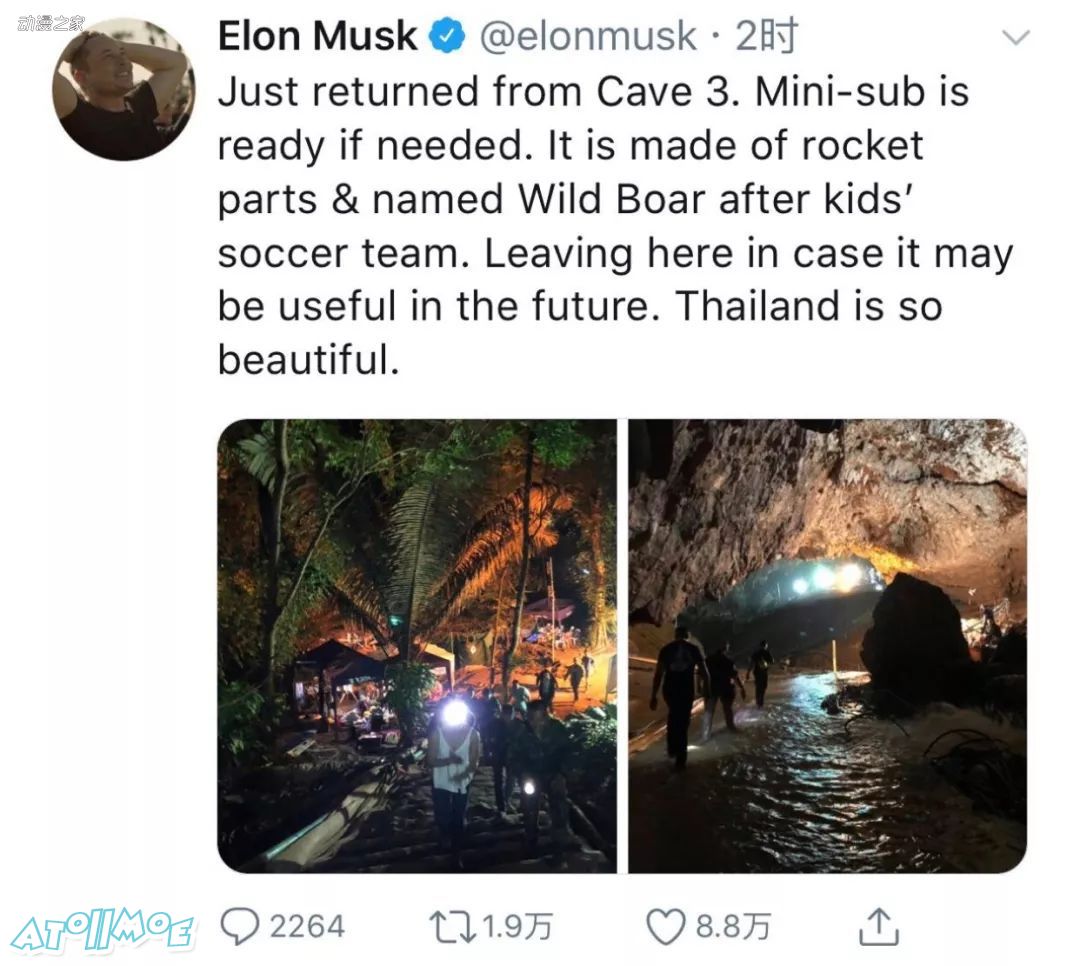The width and height of the screenshot is (1080, 966).
Task: Open the left jungle camp photo
Action: point(417,646)
